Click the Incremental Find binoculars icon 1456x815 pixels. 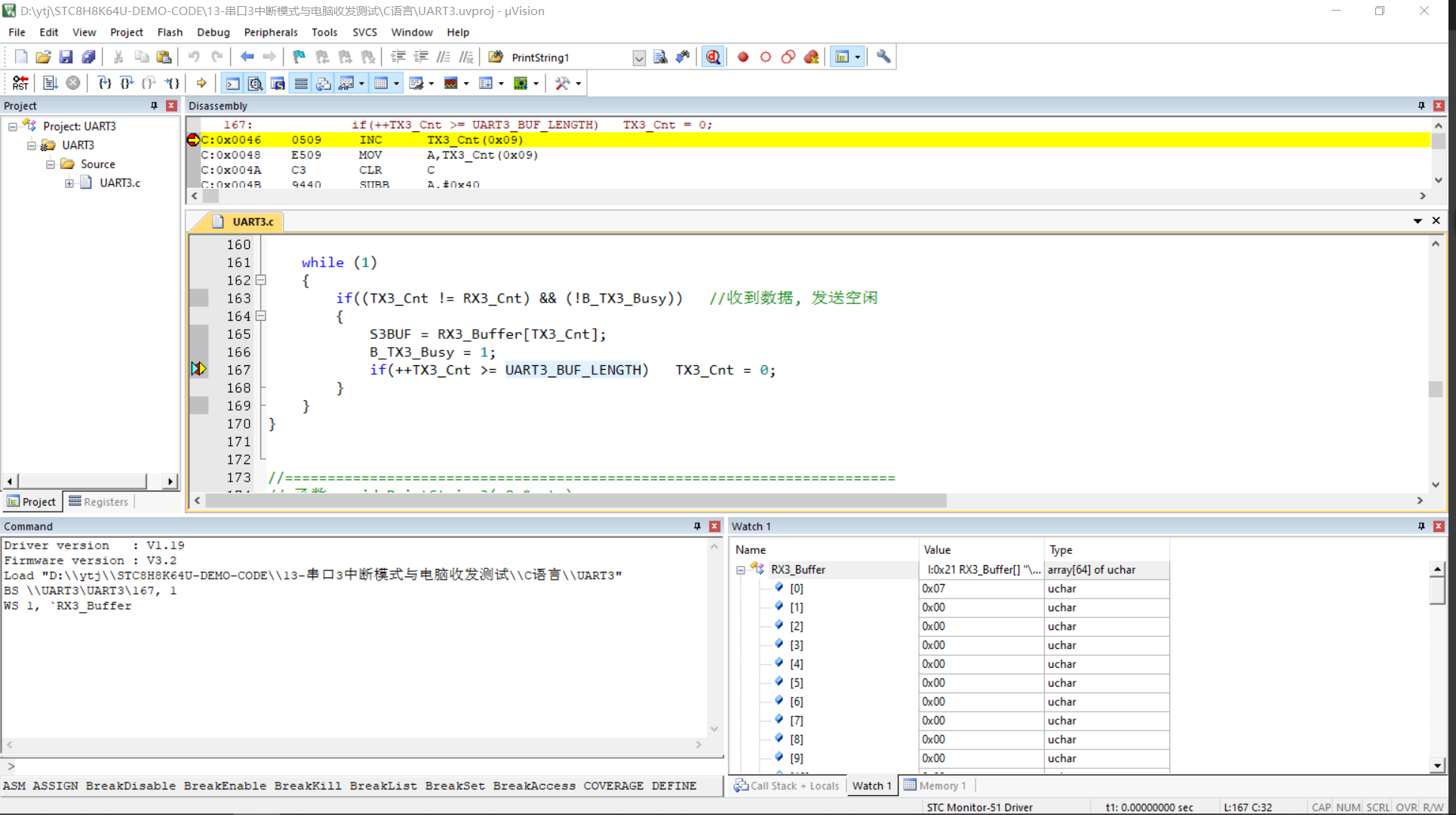[683, 57]
